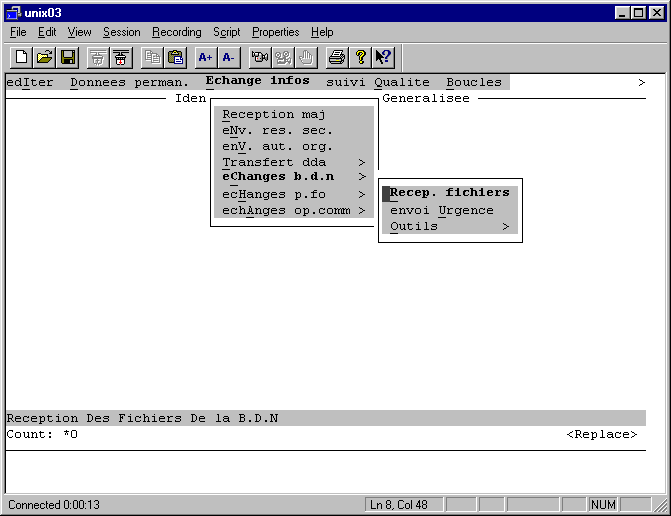Open the Help menu

[x=322, y=32]
